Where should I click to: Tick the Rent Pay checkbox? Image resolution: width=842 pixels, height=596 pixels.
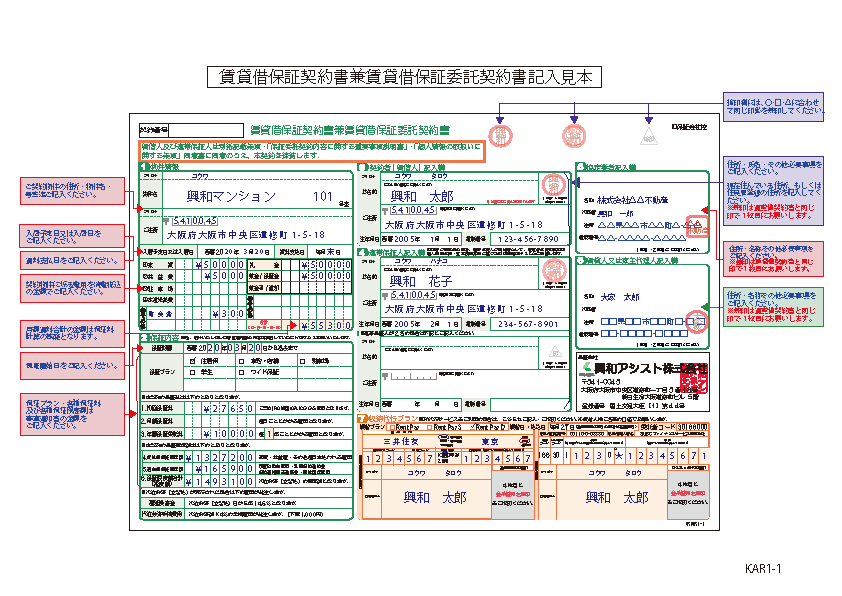coord(391,427)
